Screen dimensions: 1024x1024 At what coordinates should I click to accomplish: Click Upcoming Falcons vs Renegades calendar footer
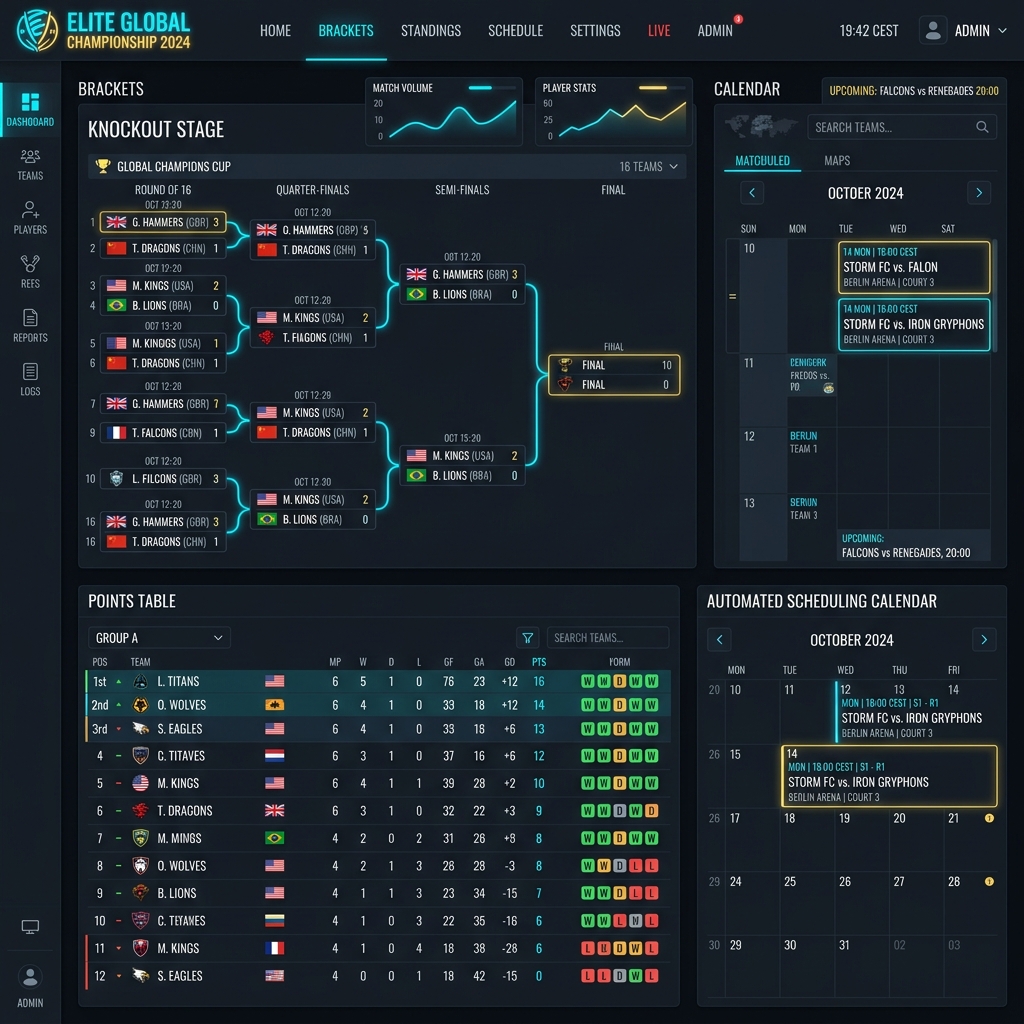914,545
